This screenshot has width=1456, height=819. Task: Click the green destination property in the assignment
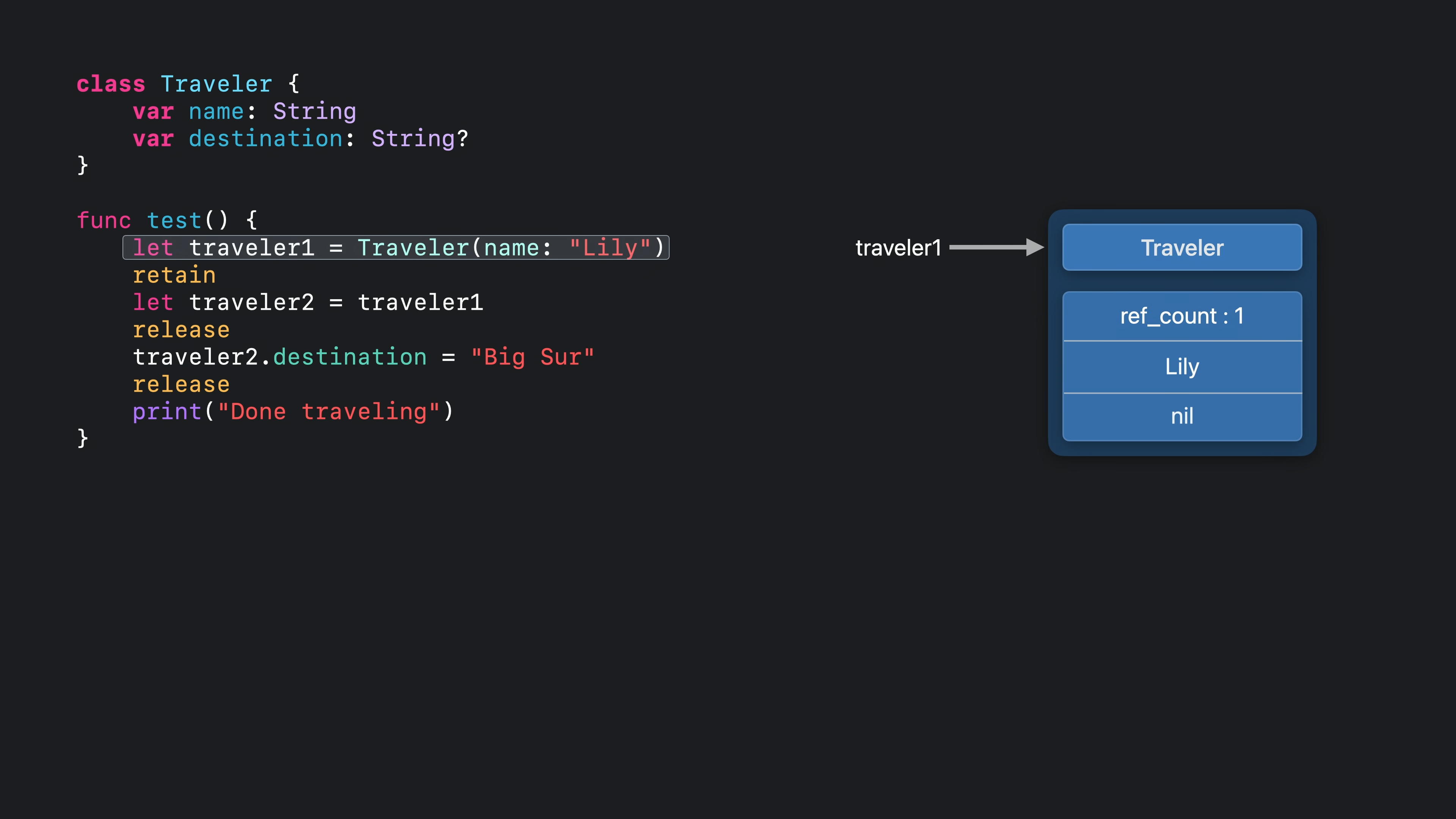350,357
